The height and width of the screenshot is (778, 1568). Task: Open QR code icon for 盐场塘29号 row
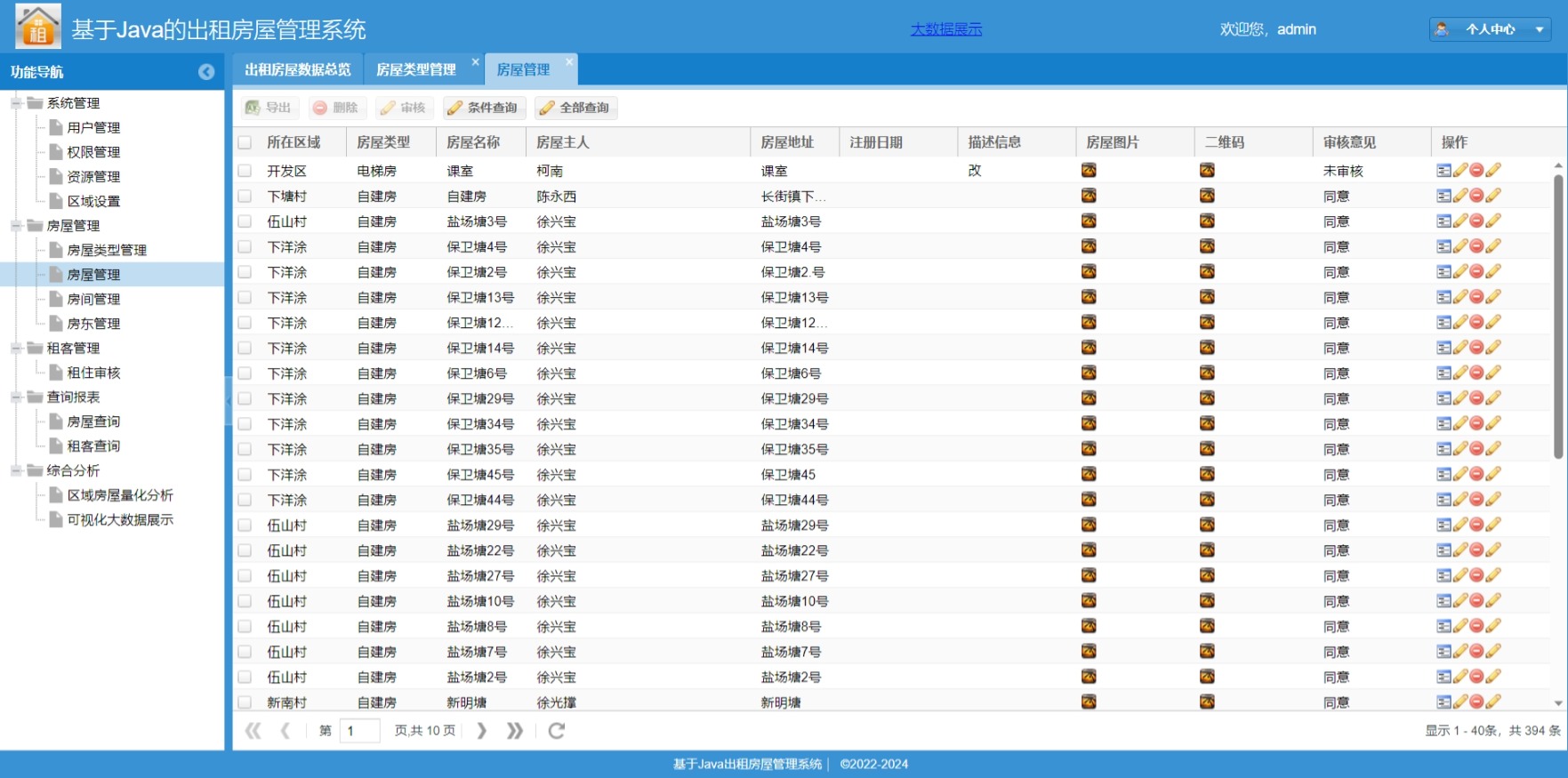(1207, 525)
